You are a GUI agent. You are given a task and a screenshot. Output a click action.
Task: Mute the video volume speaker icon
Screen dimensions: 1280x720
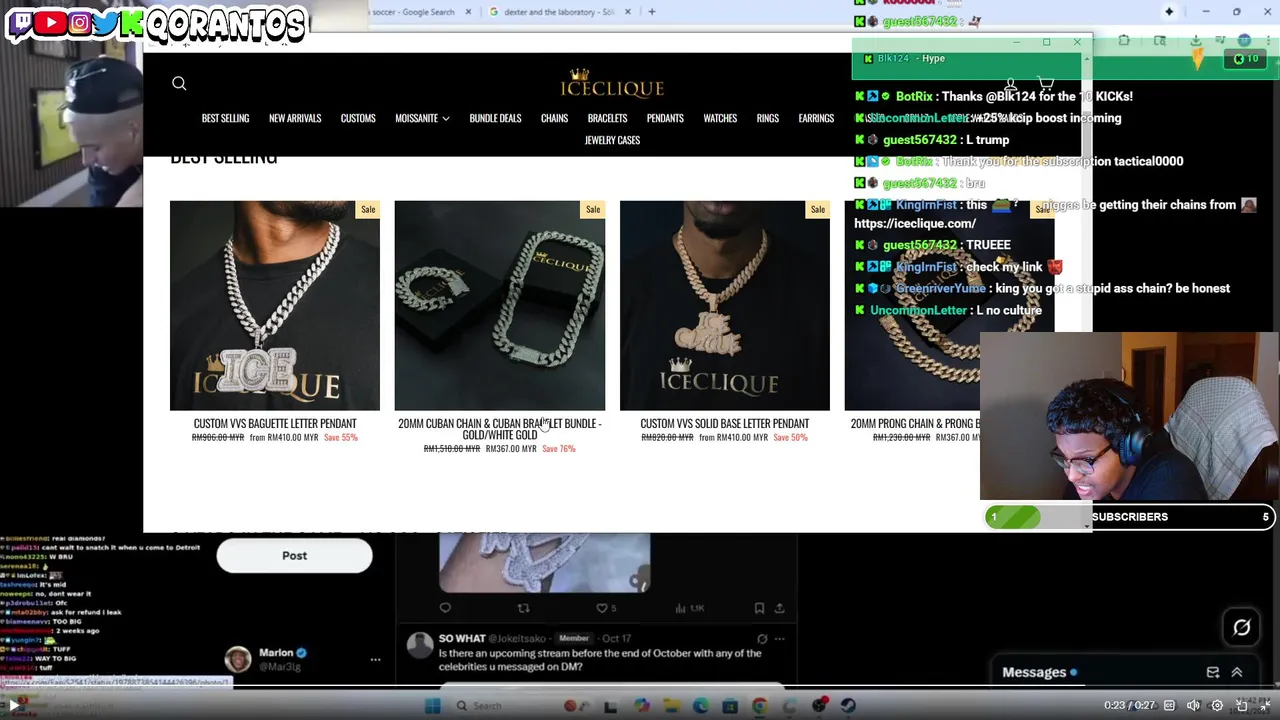click(1192, 705)
